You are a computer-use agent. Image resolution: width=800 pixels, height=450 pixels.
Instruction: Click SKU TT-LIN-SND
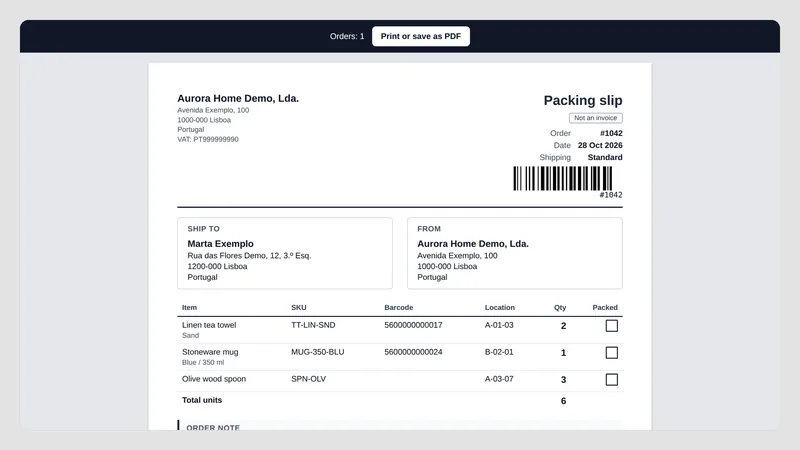point(313,325)
